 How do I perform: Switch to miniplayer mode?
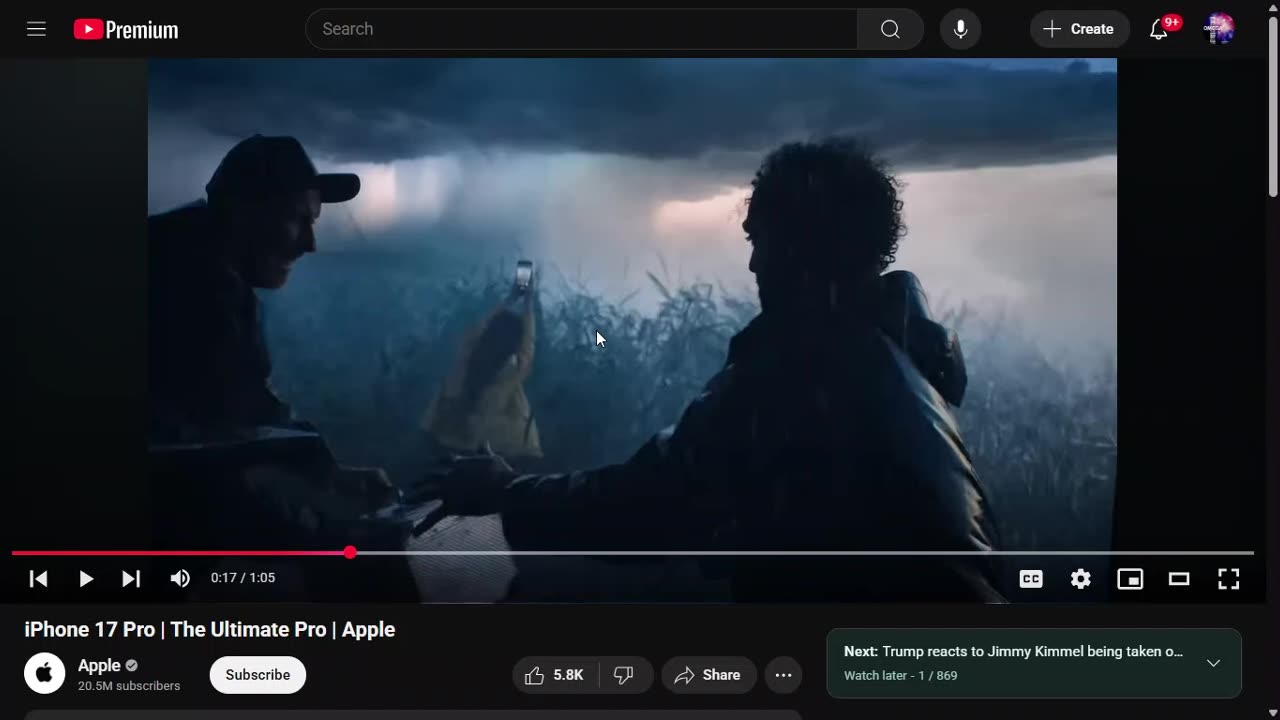(1130, 578)
